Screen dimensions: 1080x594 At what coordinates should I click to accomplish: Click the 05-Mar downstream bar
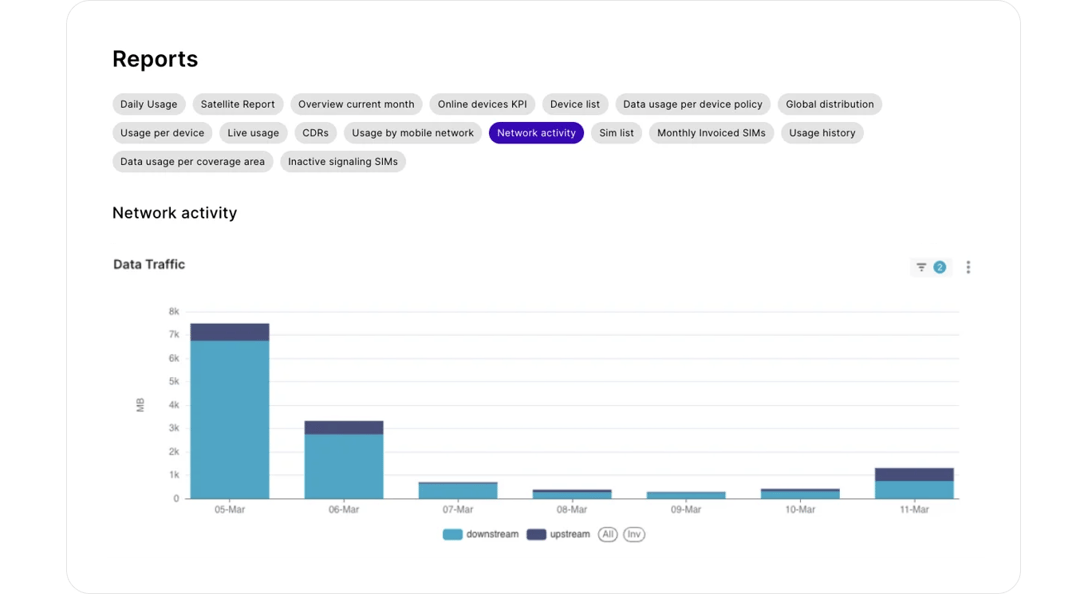coord(230,420)
